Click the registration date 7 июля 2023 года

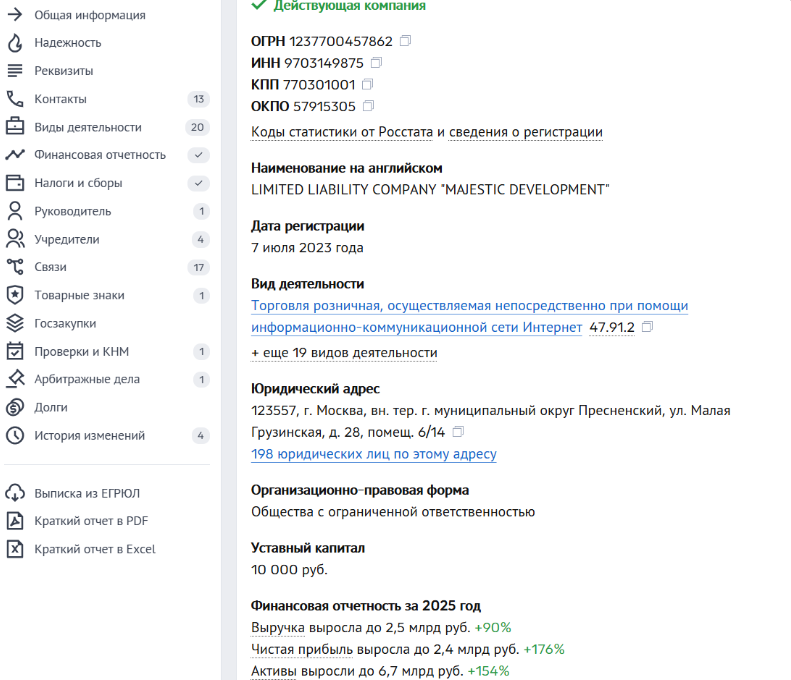307,248
